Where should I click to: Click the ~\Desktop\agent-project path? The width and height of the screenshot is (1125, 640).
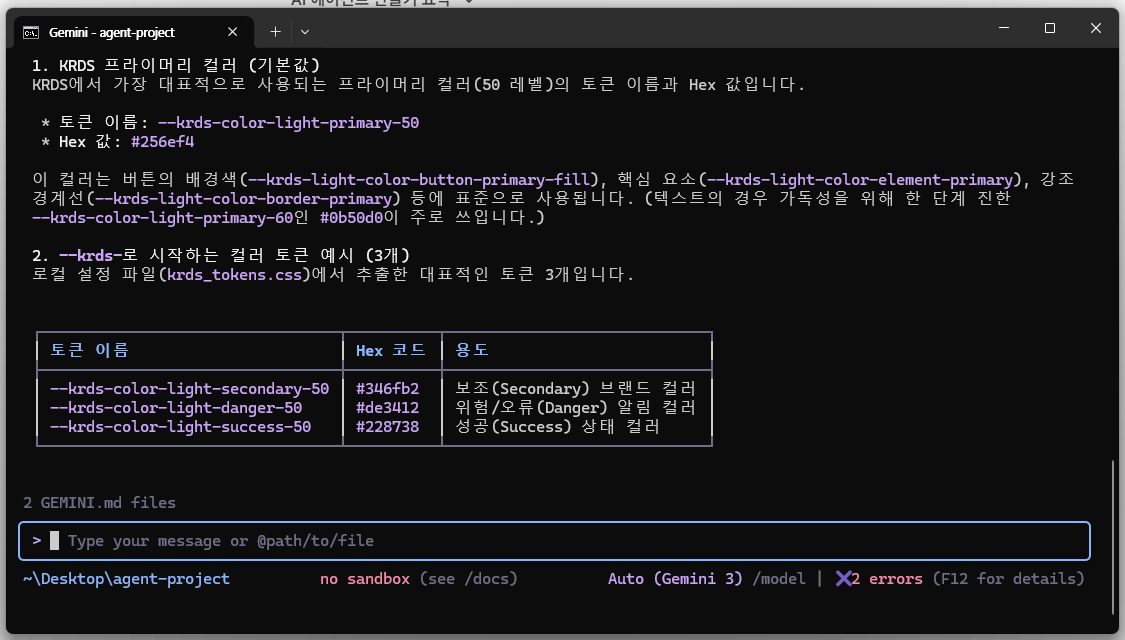click(x=126, y=579)
